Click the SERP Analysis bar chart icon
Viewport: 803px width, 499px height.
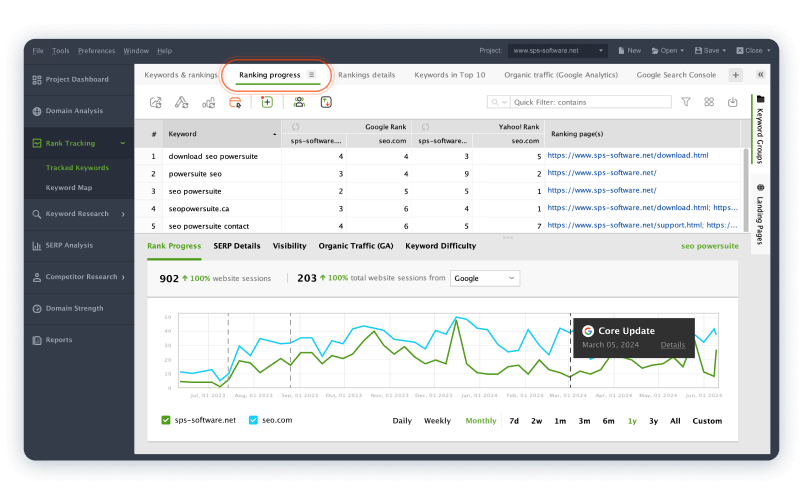click(37, 246)
